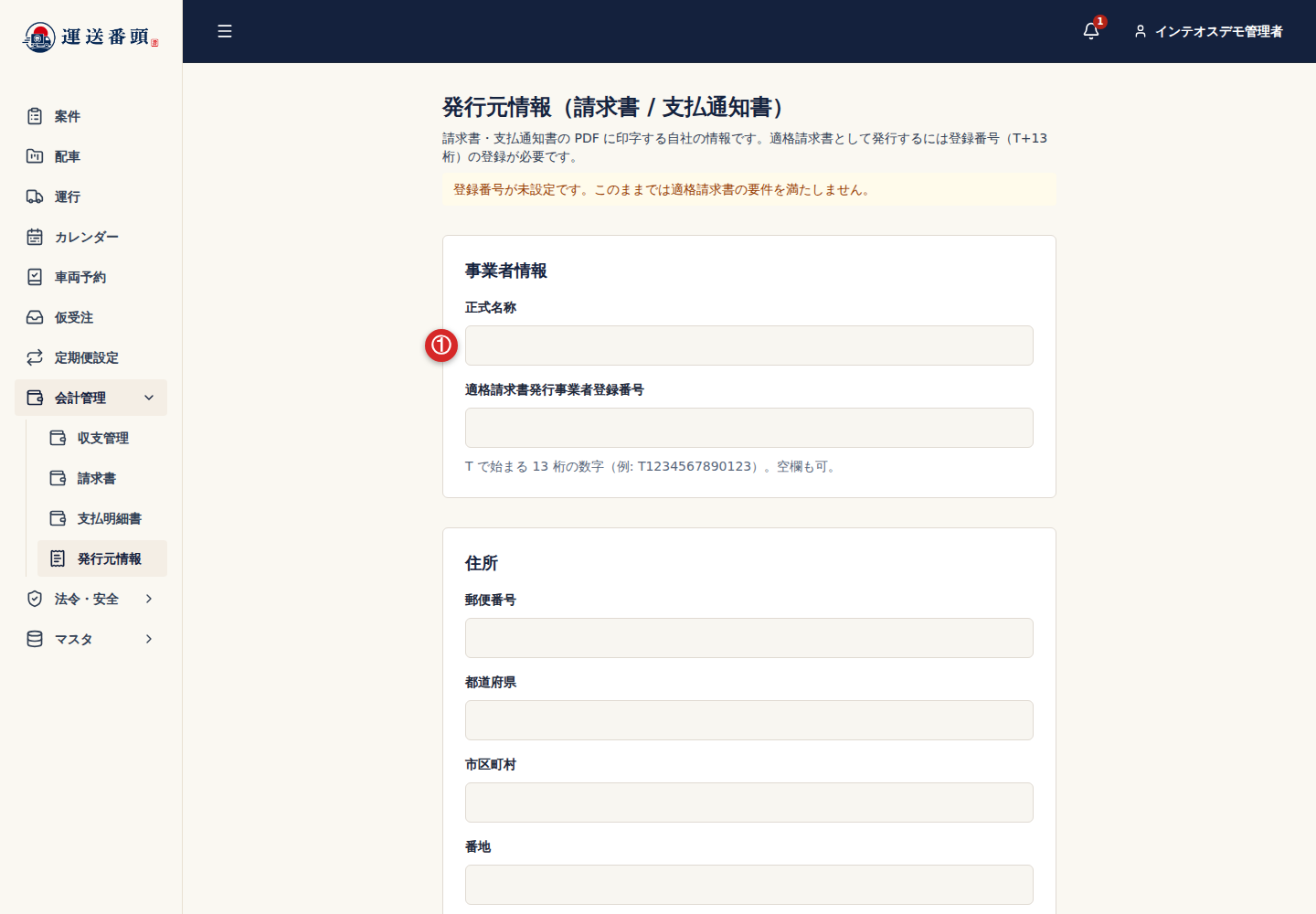Click the 正式名称 input field
The height and width of the screenshot is (914, 1316).
coord(749,345)
